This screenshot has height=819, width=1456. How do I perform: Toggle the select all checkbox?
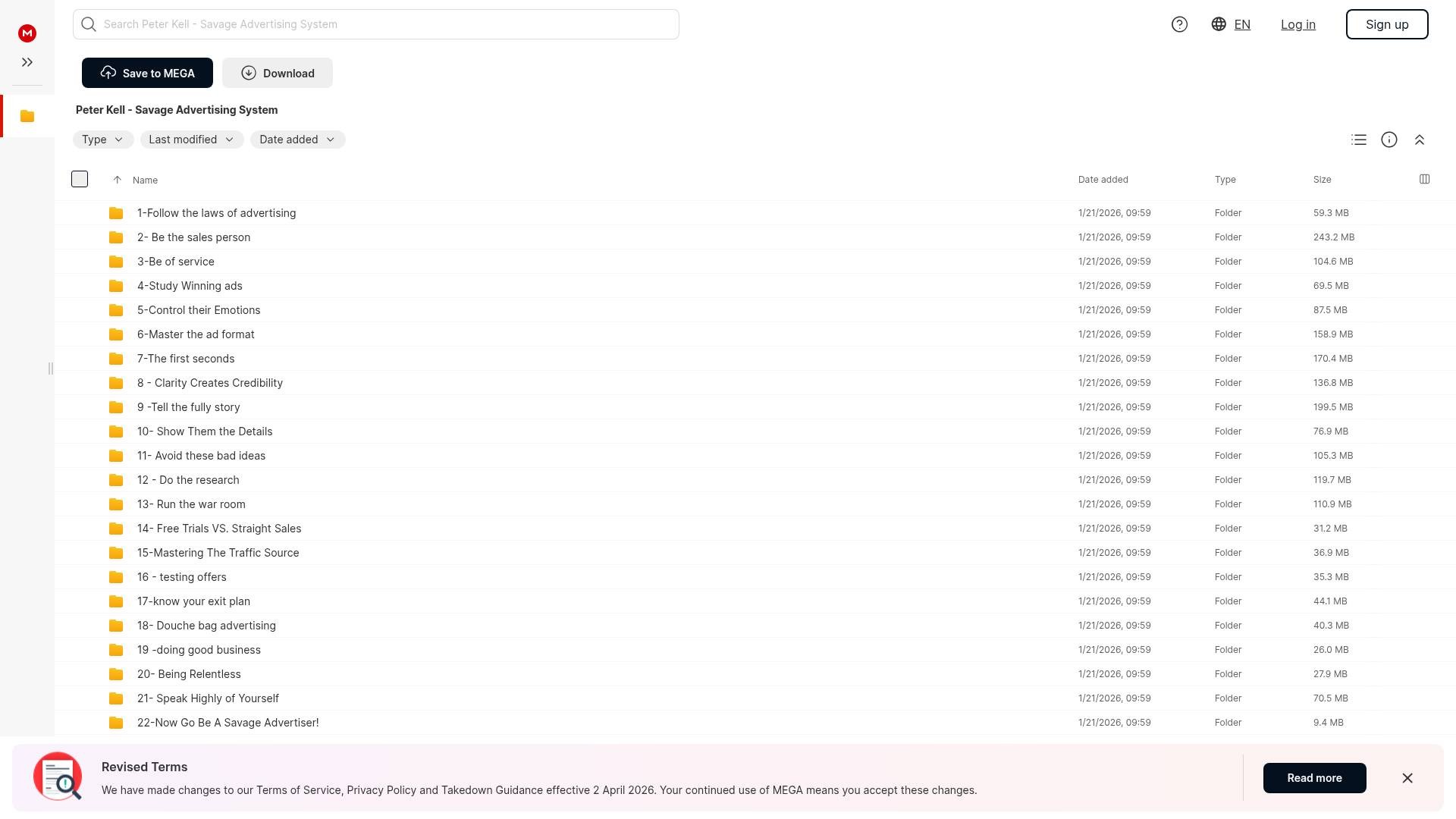[x=80, y=179]
